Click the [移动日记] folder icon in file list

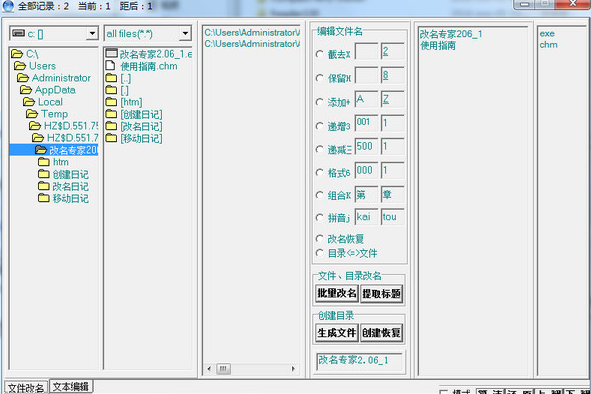111,138
